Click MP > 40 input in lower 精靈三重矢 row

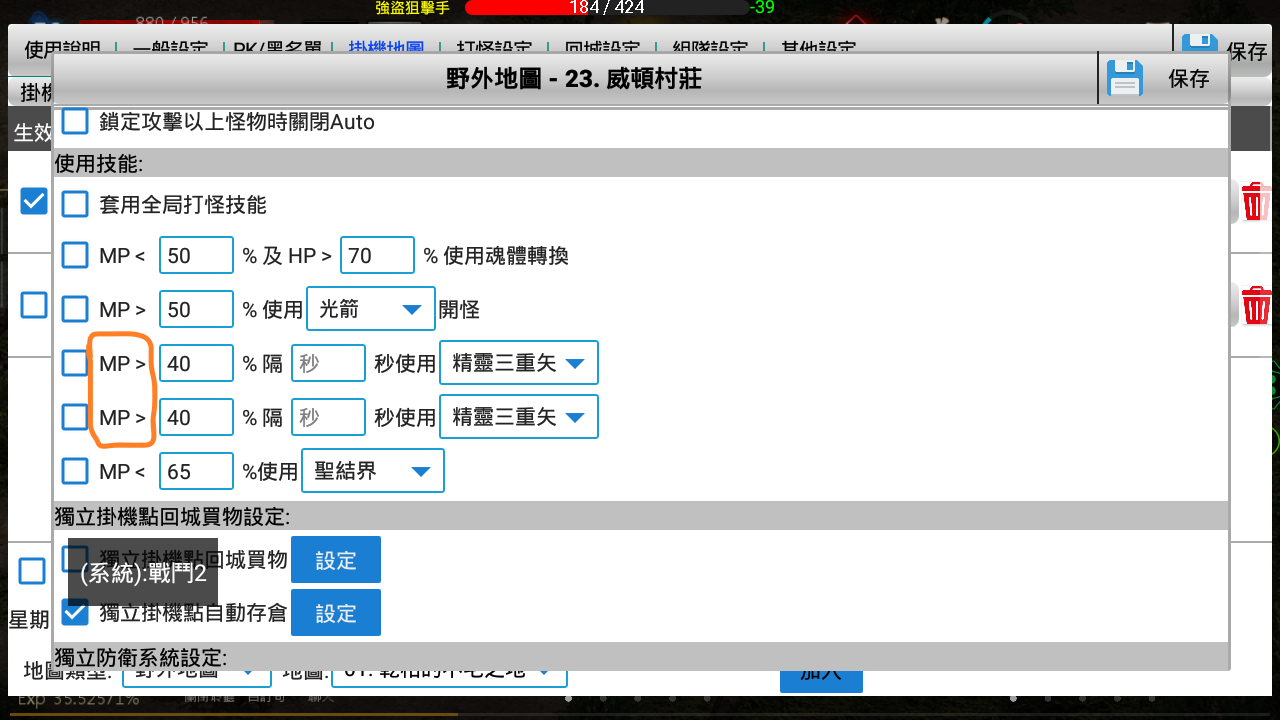point(196,416)
